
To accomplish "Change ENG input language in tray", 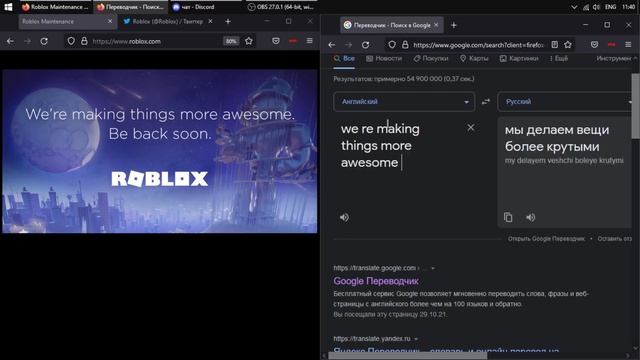I will coord(610,7).
